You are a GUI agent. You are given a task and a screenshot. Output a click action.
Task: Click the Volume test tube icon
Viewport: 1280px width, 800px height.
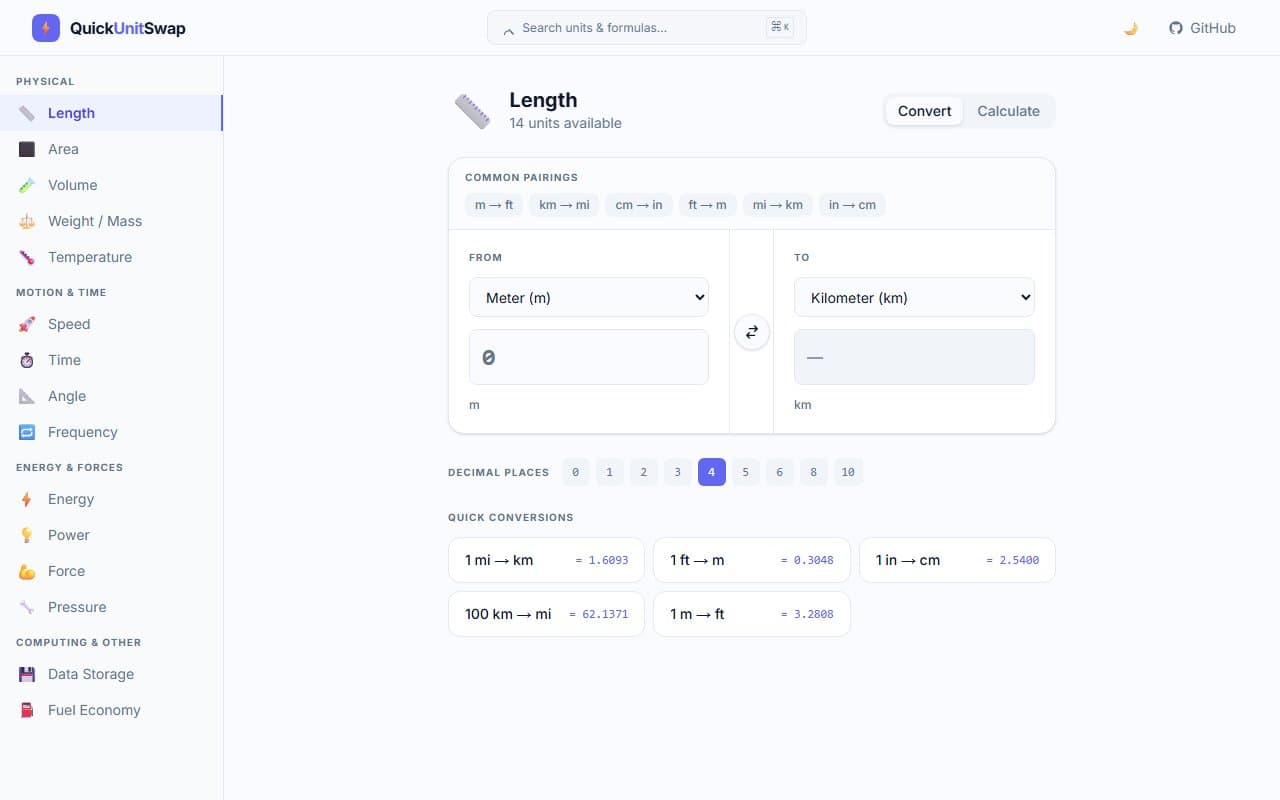27,185
